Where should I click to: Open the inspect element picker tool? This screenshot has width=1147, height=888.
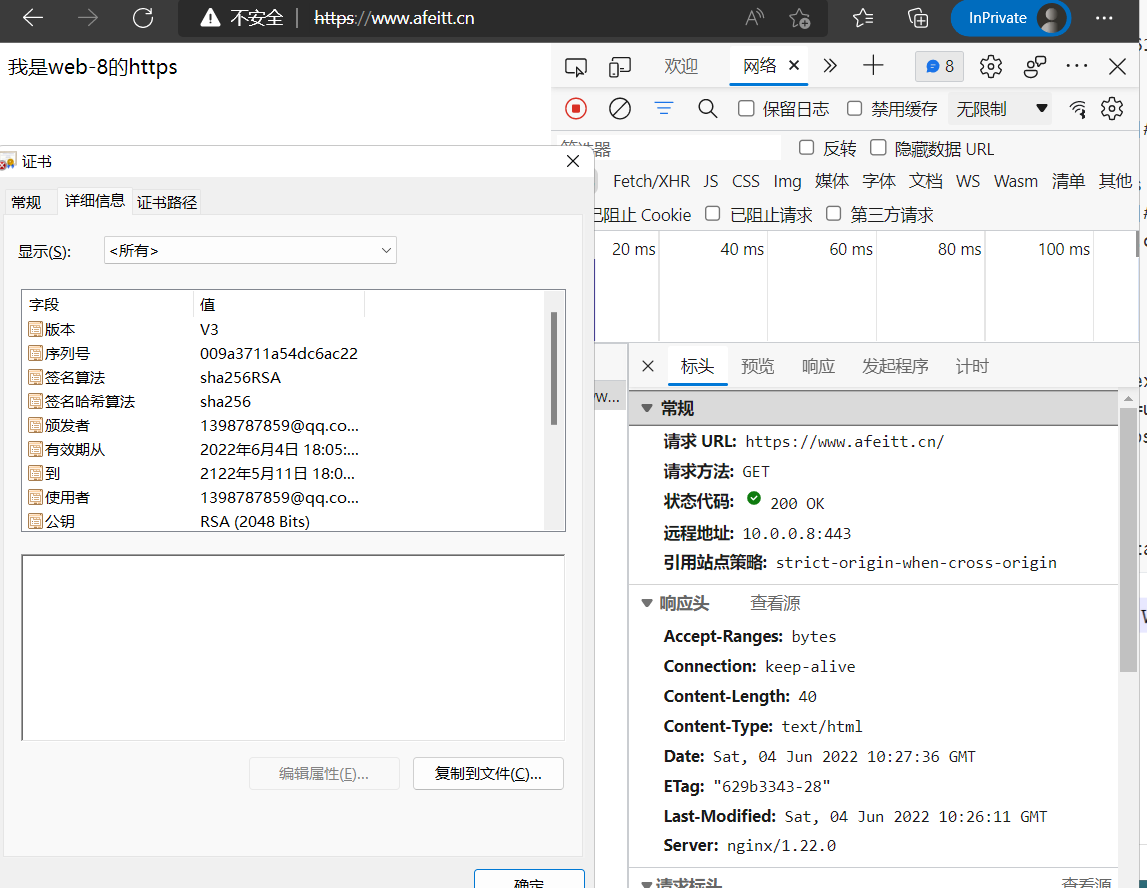click(x=575, y=66)
